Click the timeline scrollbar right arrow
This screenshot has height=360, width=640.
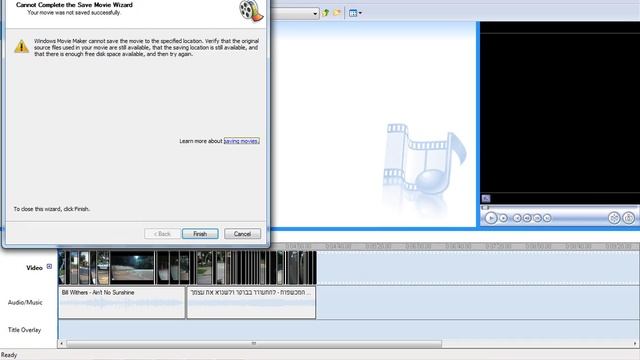636,344
